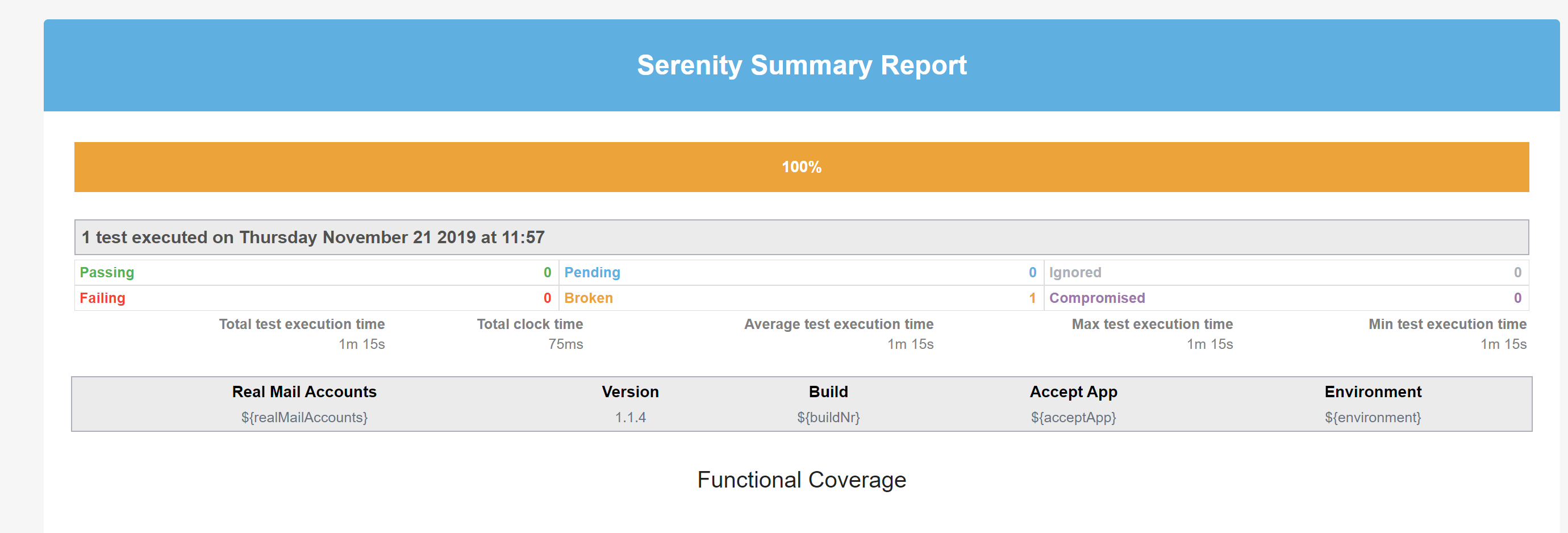Click the Broken status label
The width and height of the screenshot is (1568, 533).
(588, 298)
